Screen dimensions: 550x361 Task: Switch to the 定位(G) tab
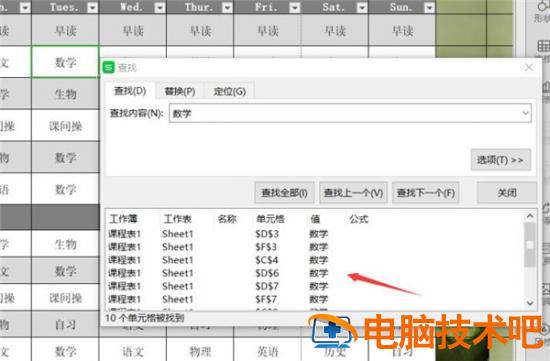pos(230,92)
